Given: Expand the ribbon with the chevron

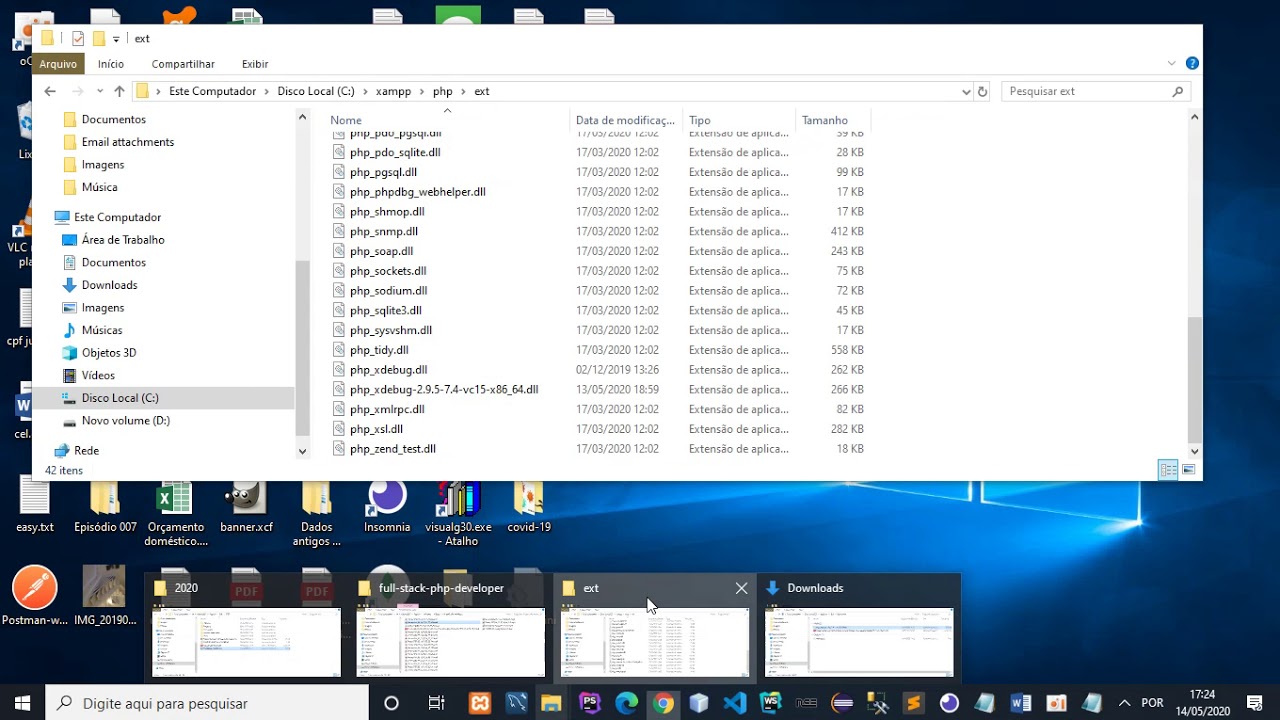Looking at the screenshot, I should click(x=1172, y=63).
